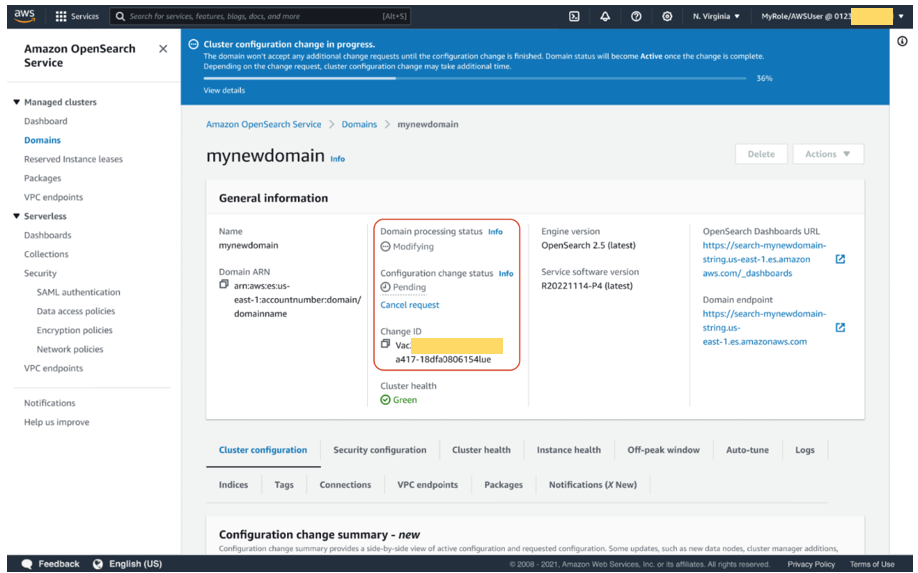Open Data access policies
The height and width of the screenshot is (573, 918).
[x=76, y=311]
